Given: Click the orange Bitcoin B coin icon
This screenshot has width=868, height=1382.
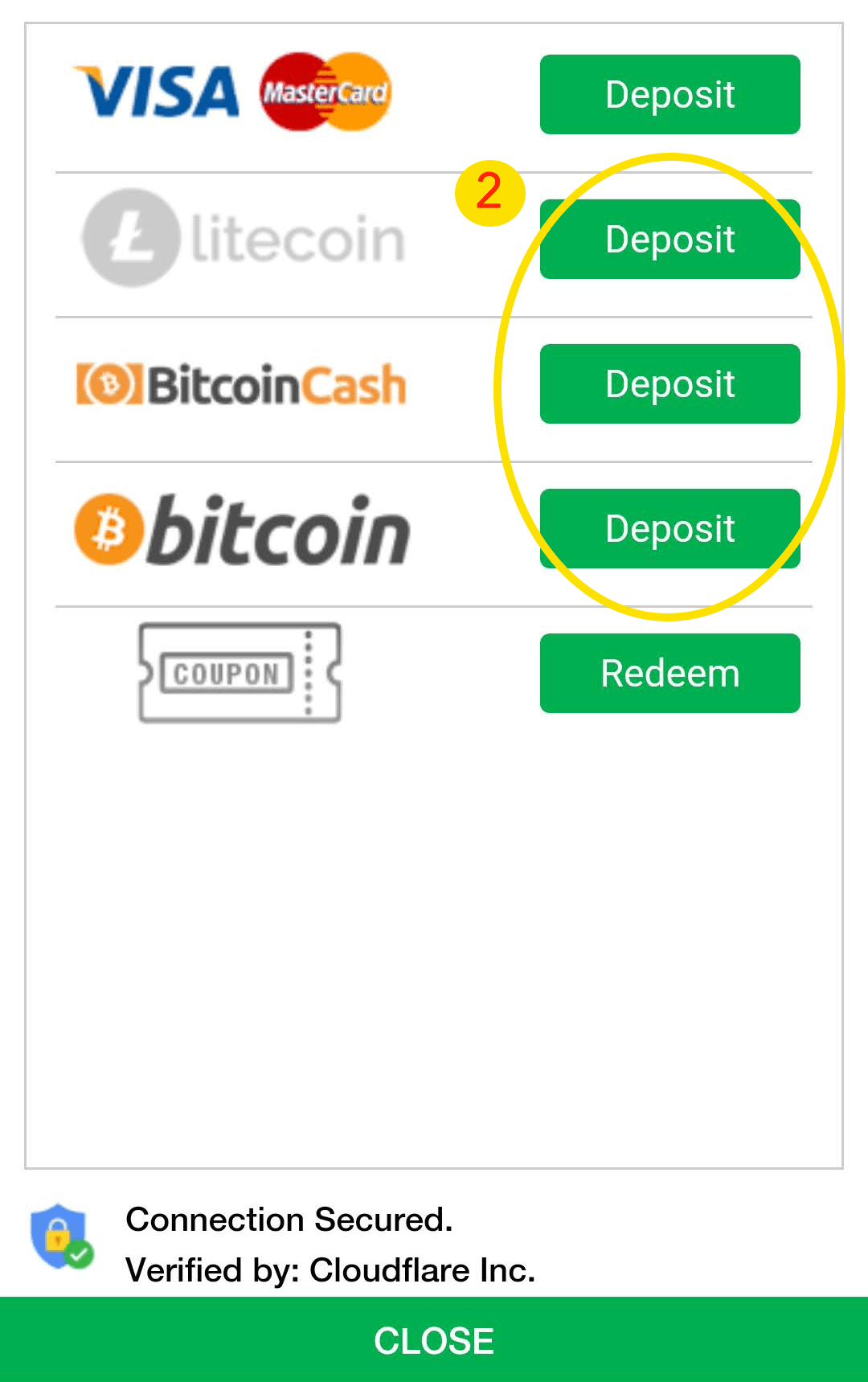Looking at the screenshot, I should click(108, 529).
